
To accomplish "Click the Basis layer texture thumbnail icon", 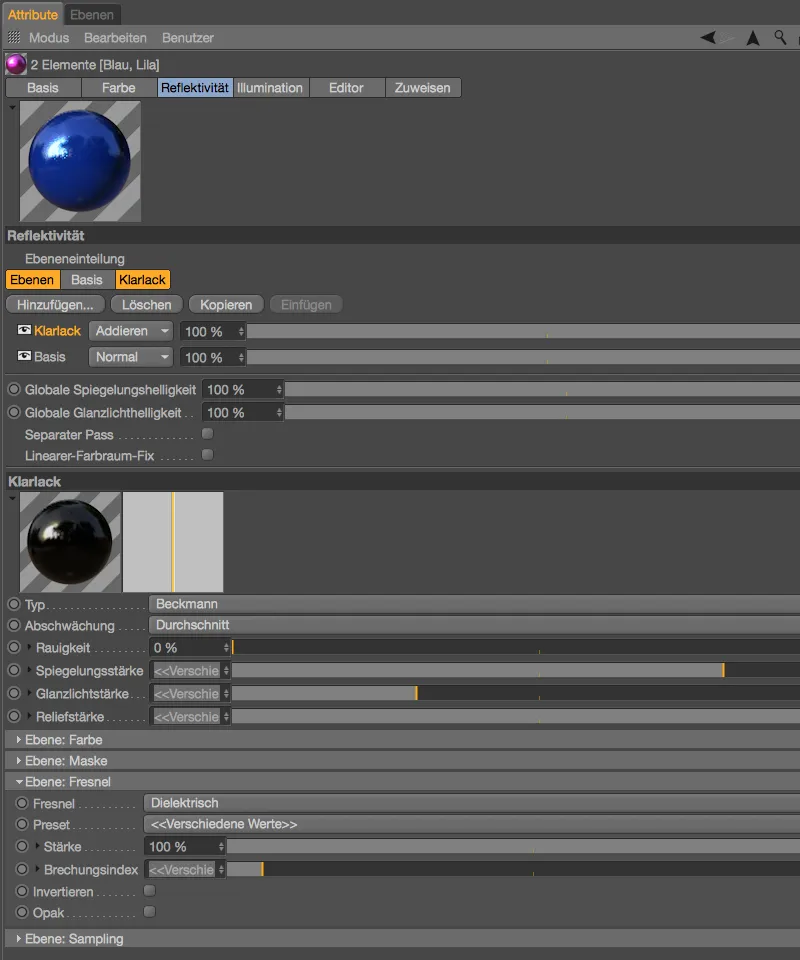I will pos(22,357).
